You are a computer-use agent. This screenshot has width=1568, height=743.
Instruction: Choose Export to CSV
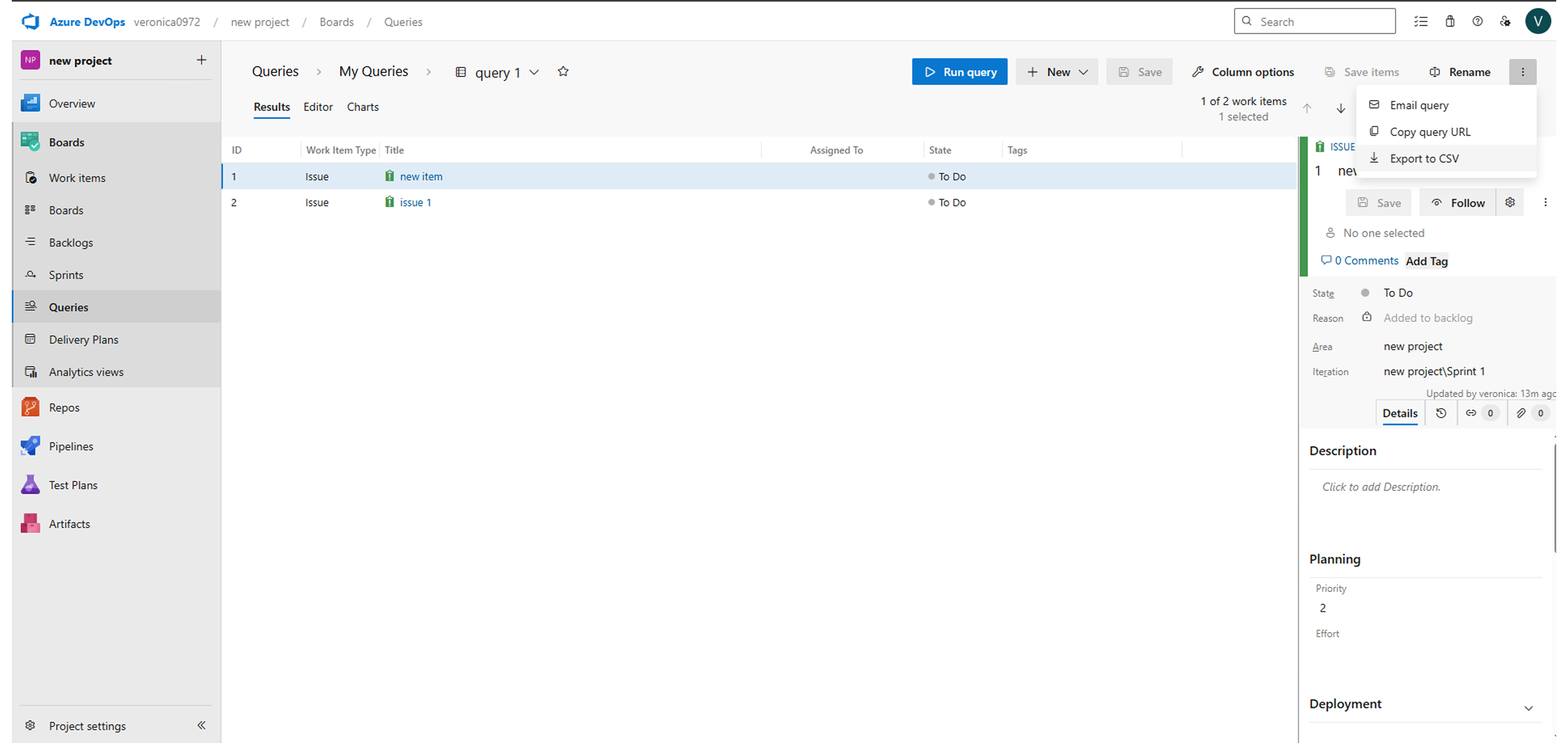1446,158
